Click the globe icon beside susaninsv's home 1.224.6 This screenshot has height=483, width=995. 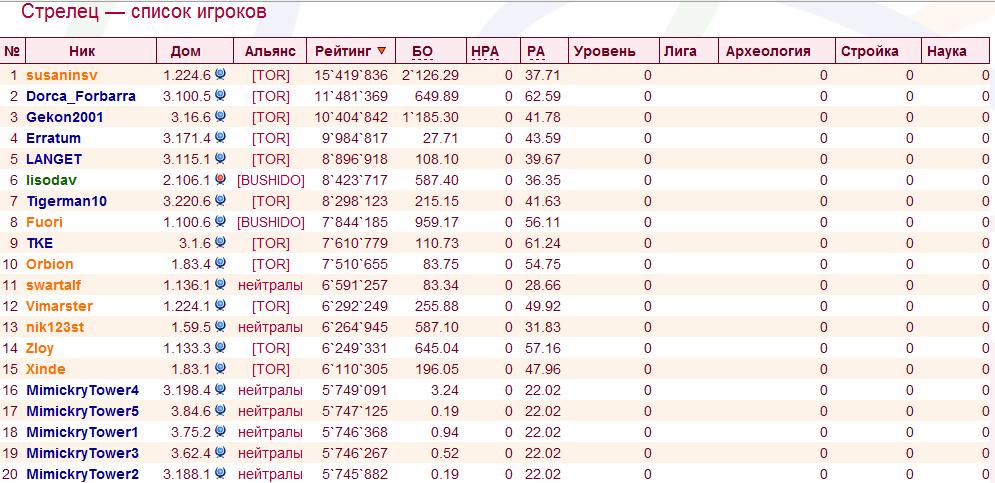(220, 74)
